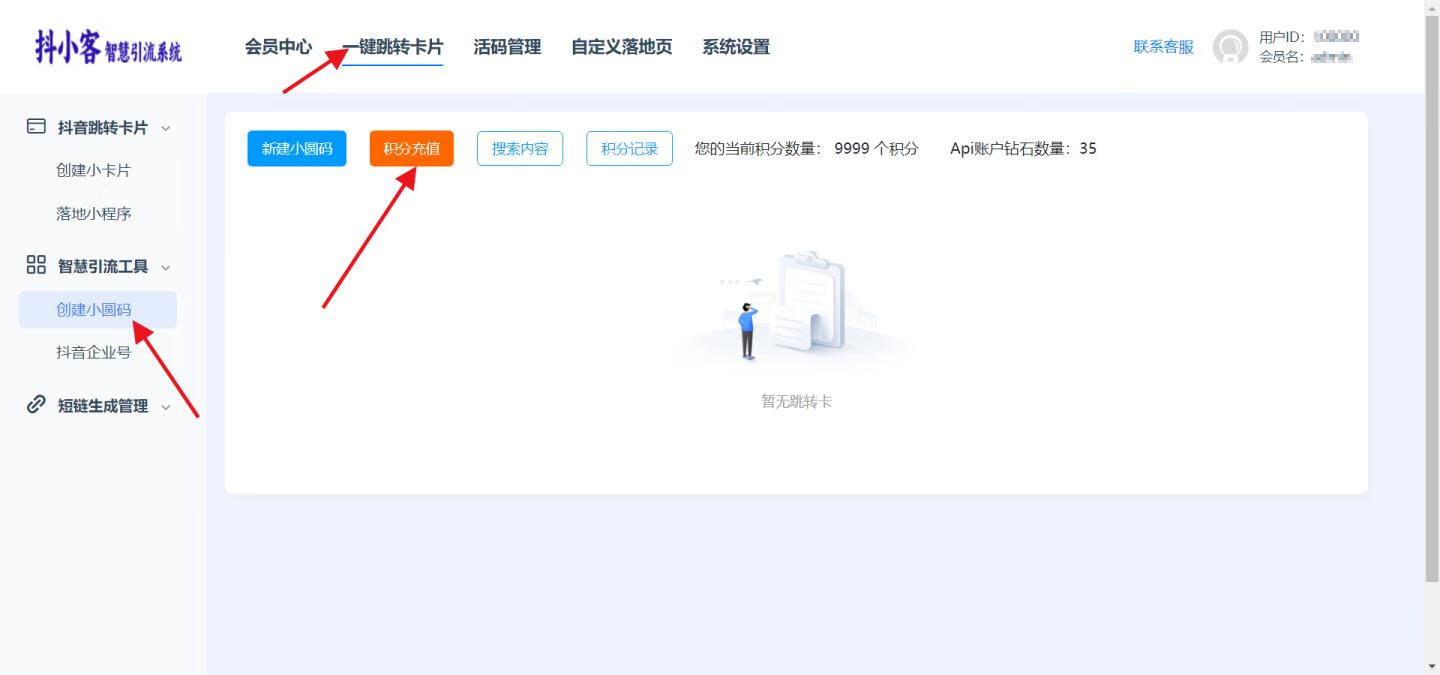Click the 智慧引流工具 grid icon

(36, 266)
